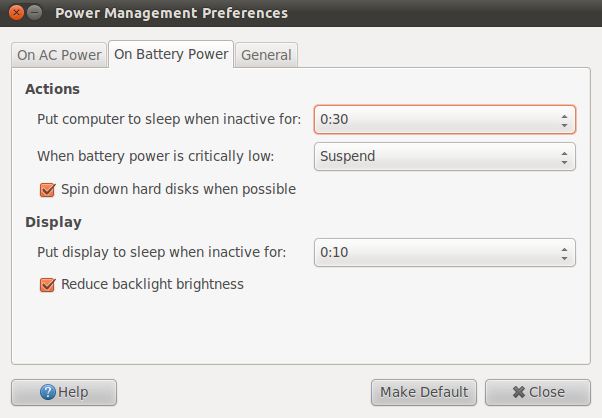Click the Power Management Preferences title bar
The height and width of the screenshot is (418, 602).
[x=300, y=13]
